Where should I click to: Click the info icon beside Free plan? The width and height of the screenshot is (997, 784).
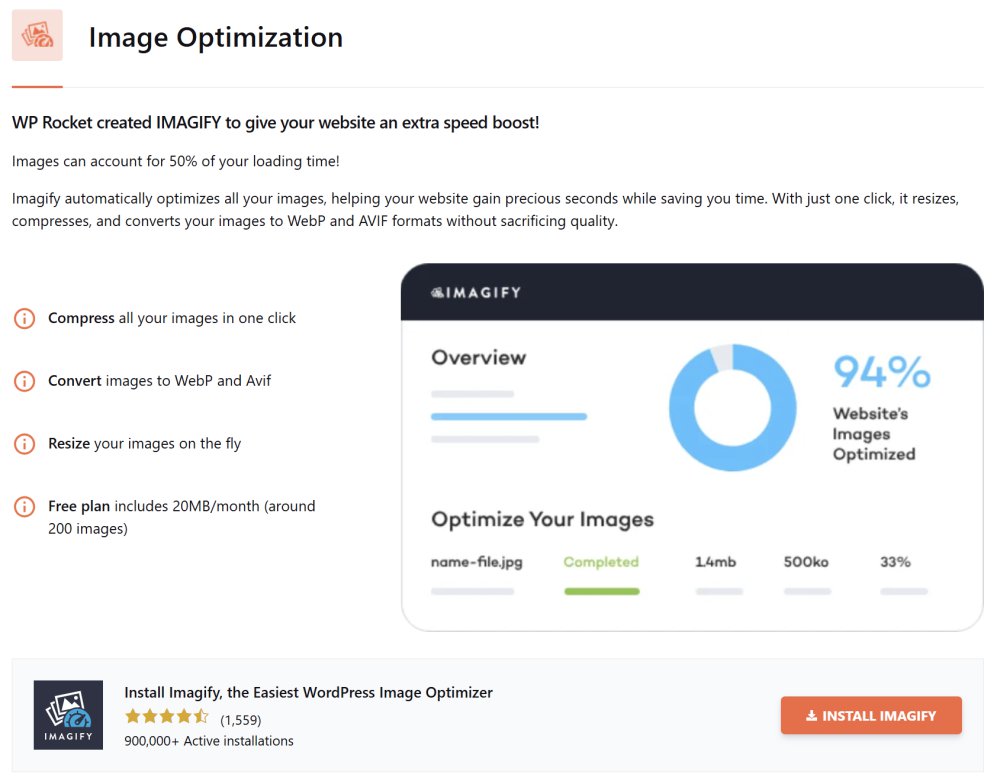tap(24, 506)
